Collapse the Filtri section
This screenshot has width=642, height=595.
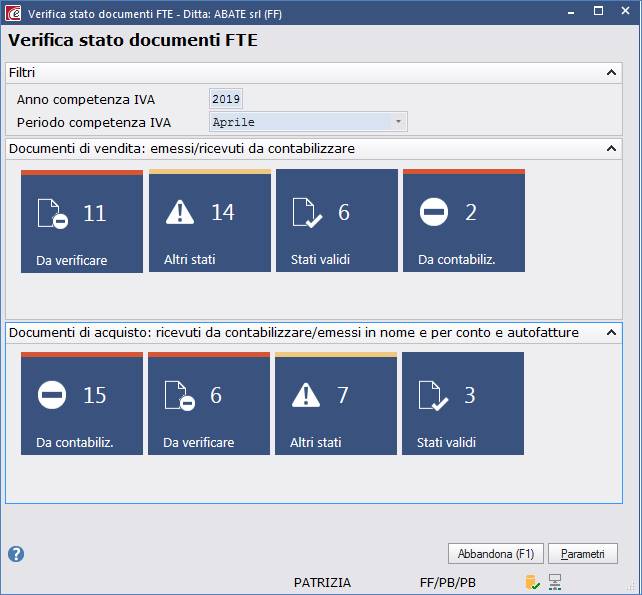tap(611, 73)
